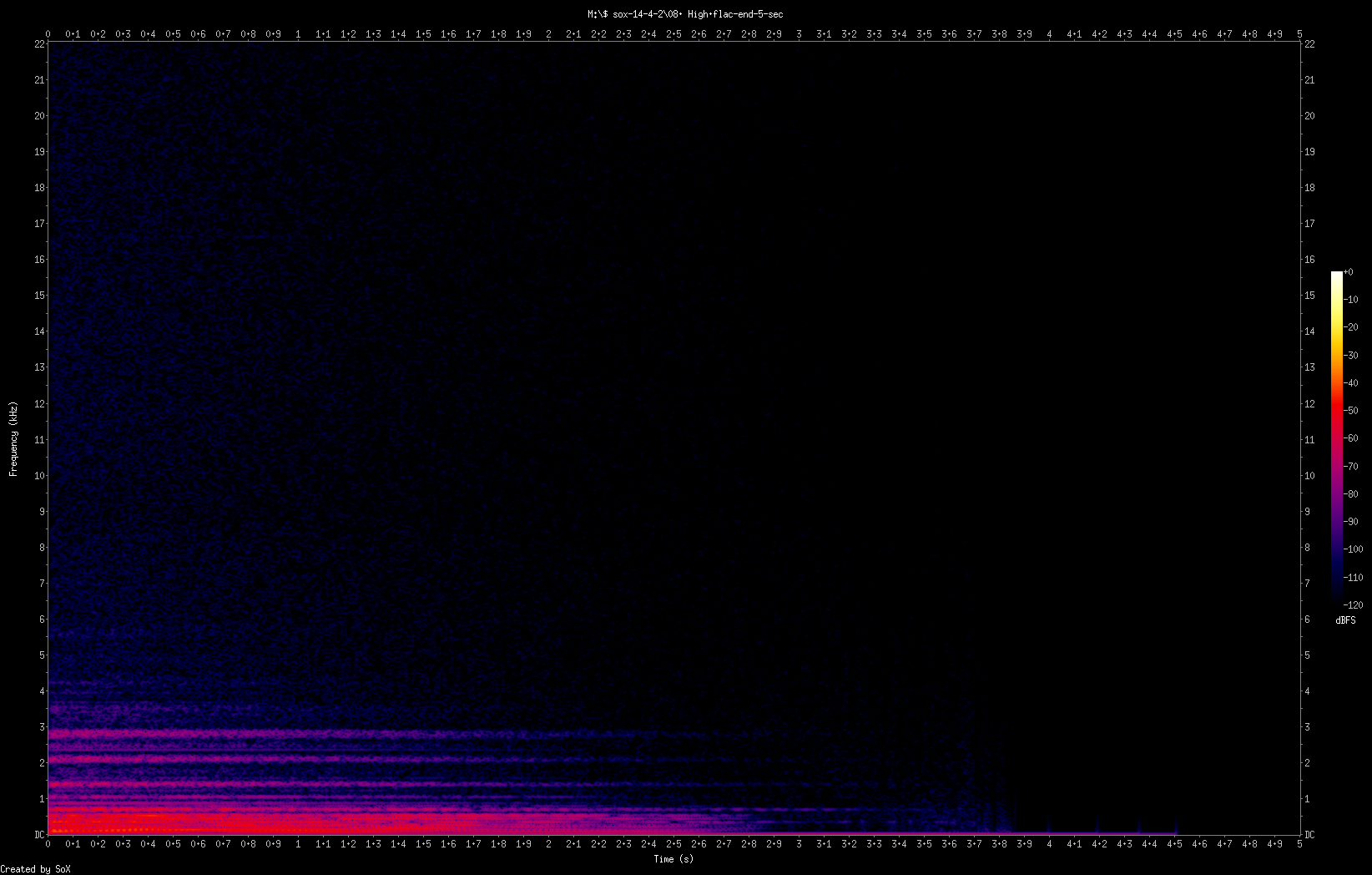1372x875 pixels.
Task: Click the 11 kHz frequency label on left
Action: [38, 438]
